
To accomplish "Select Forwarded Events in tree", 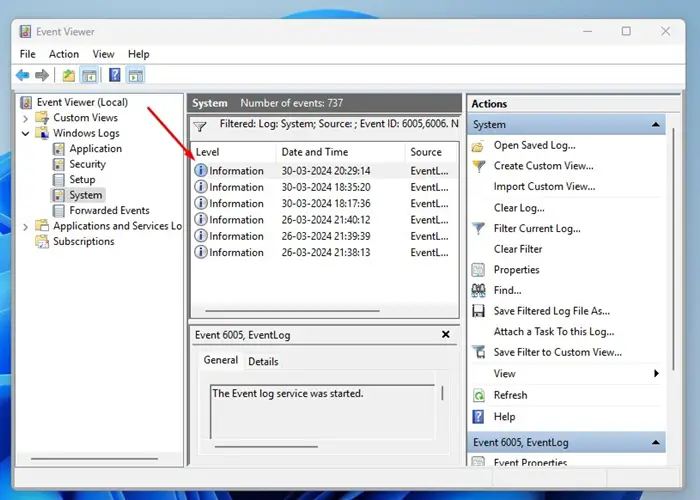I will (x=109, y=210).
